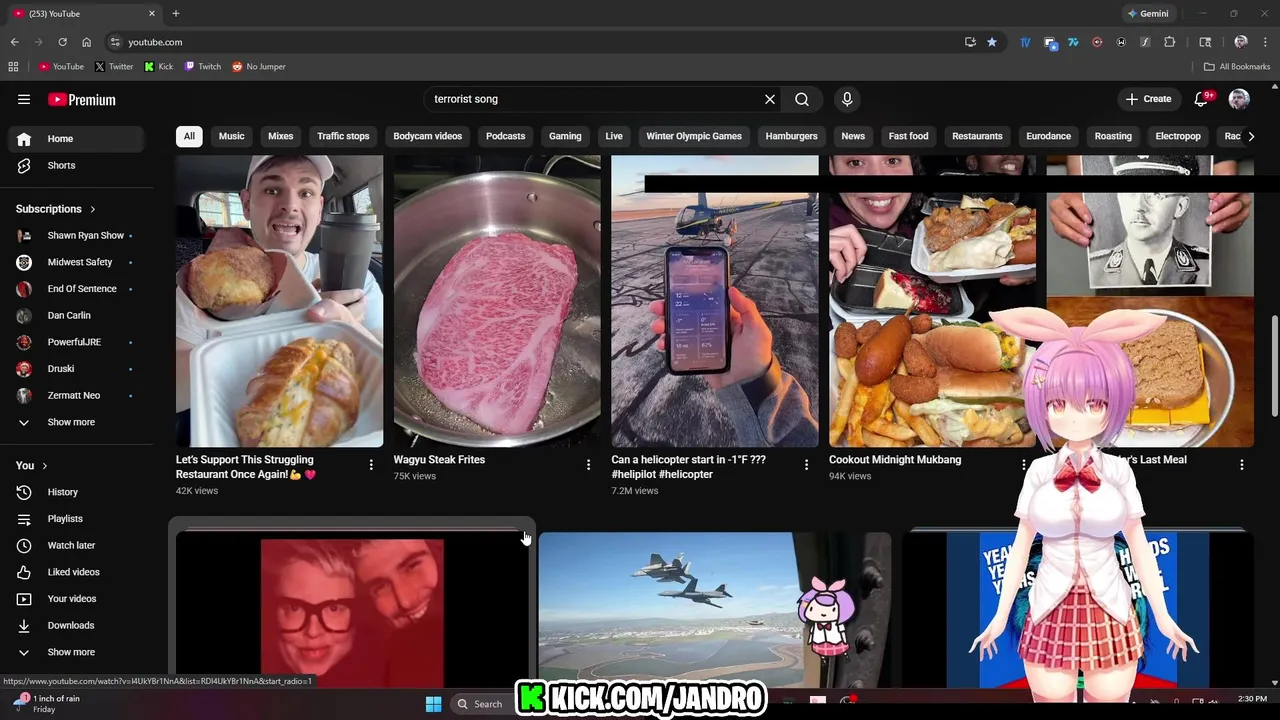Click the magnifier search button
1280x720 pixels.
point(802,99)
